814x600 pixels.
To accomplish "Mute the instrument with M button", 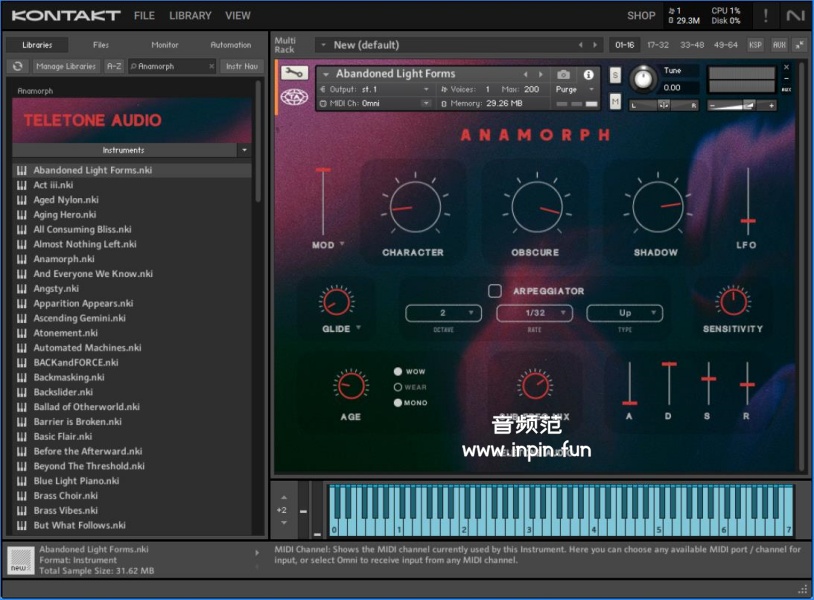I will (615, 102).
